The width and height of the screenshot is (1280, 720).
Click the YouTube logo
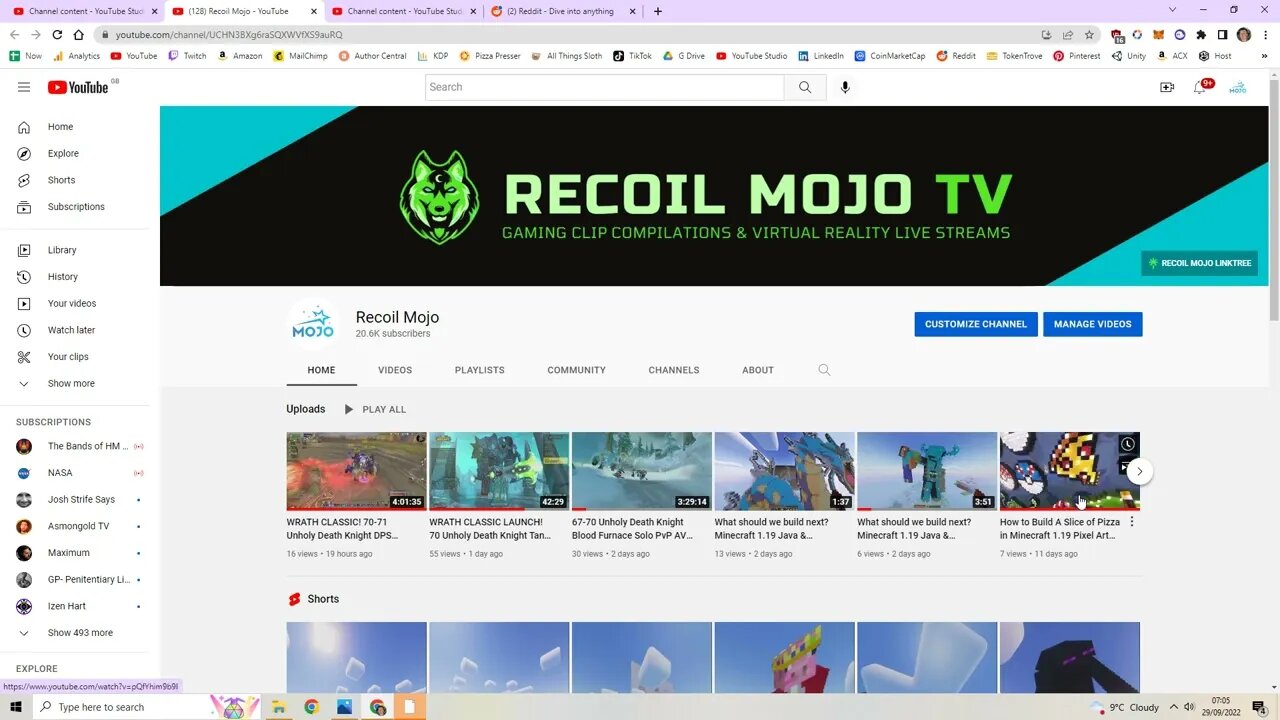point(77,87)
